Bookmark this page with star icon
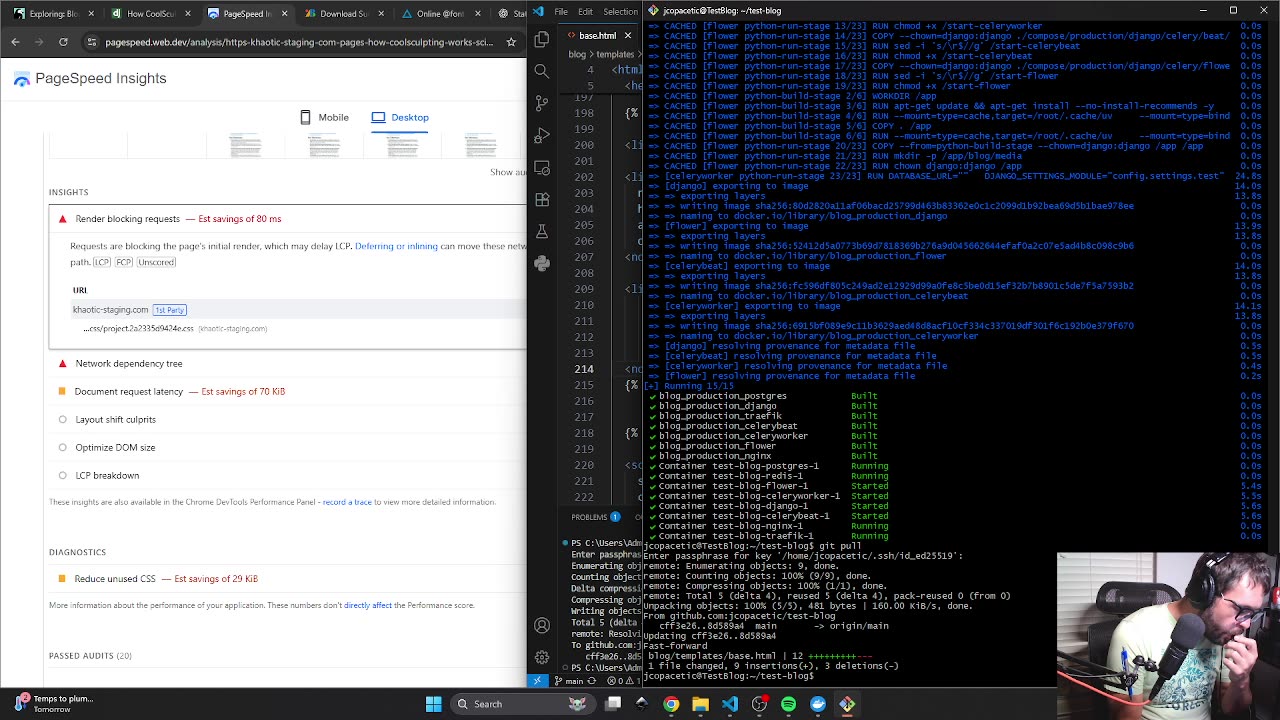This screenshot has width=1280, height=720. [511, 42]
